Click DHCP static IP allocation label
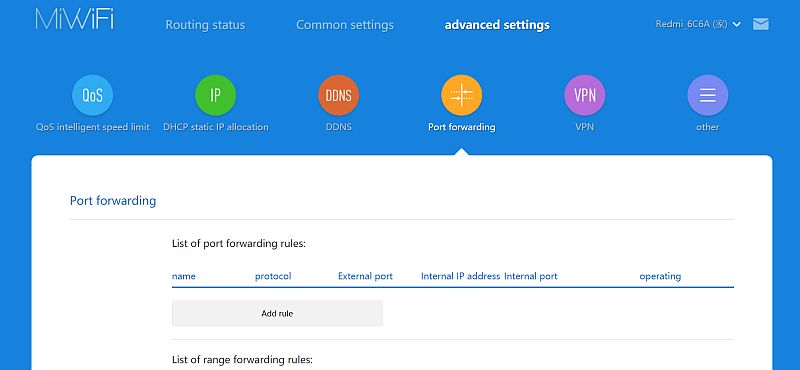Screen dimensions: 800x370 (x=216, y=127)
